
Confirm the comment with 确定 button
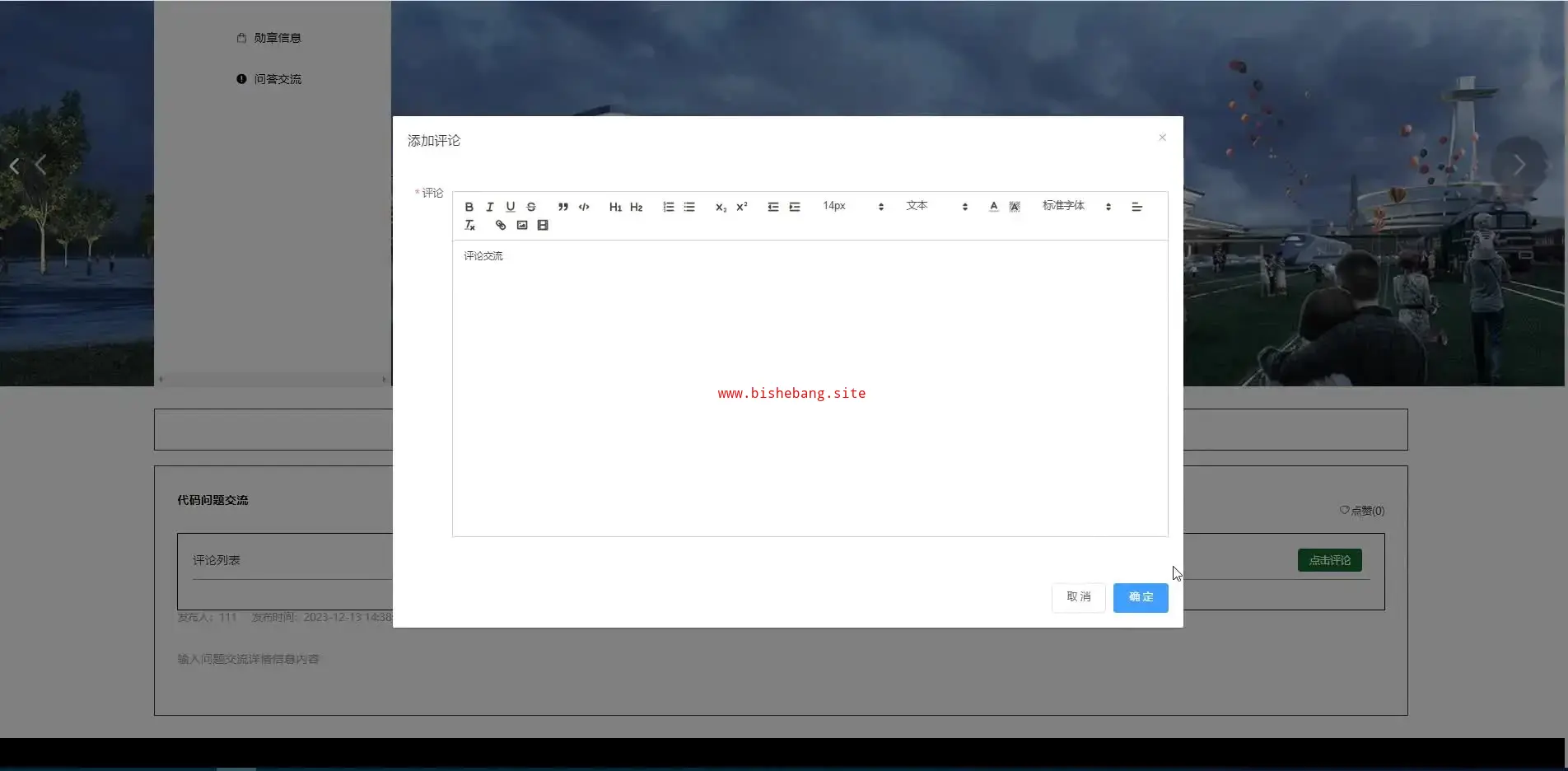coord(1141,597)
